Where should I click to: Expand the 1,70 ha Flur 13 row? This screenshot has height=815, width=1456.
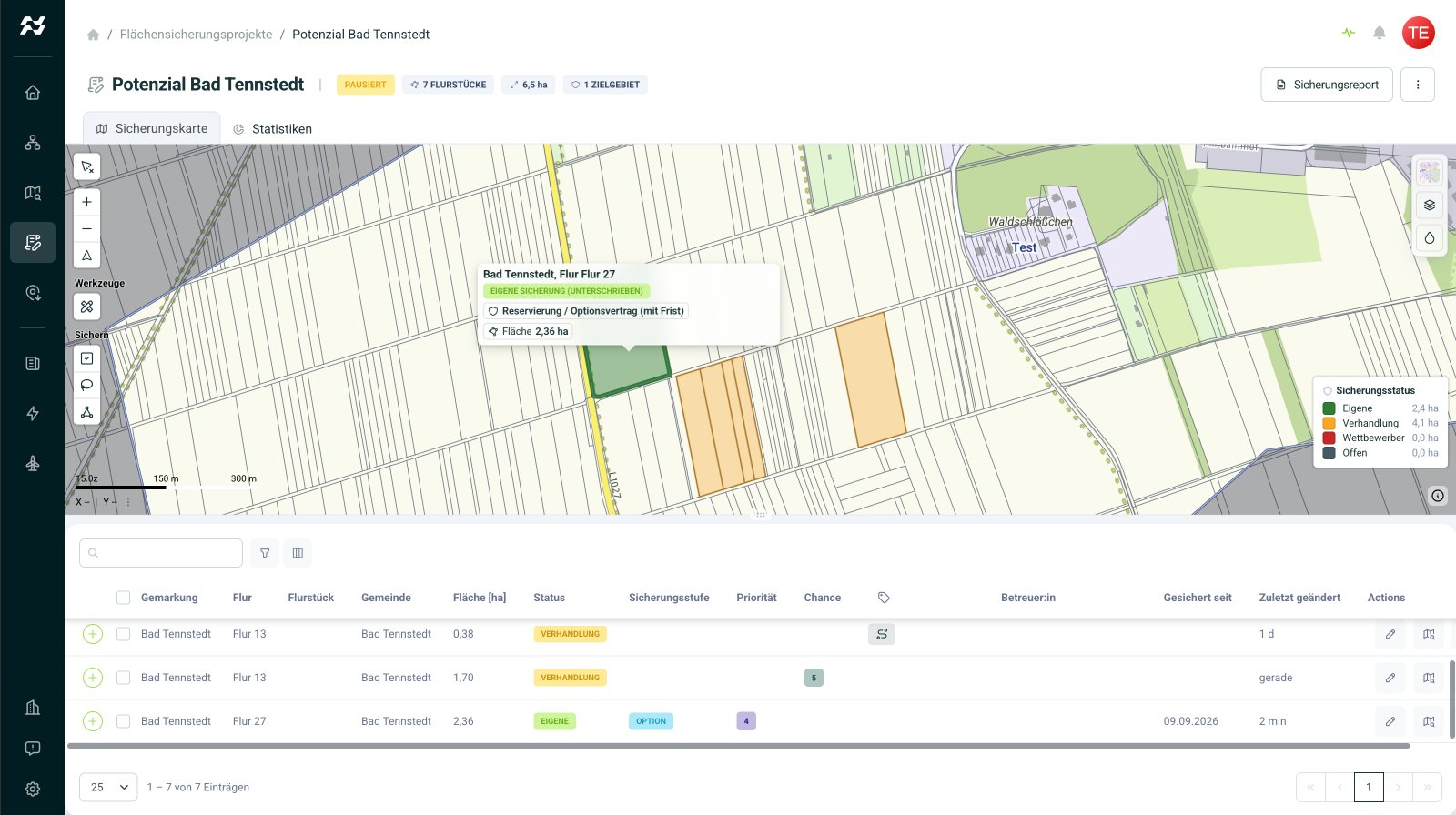click(93, 678)
